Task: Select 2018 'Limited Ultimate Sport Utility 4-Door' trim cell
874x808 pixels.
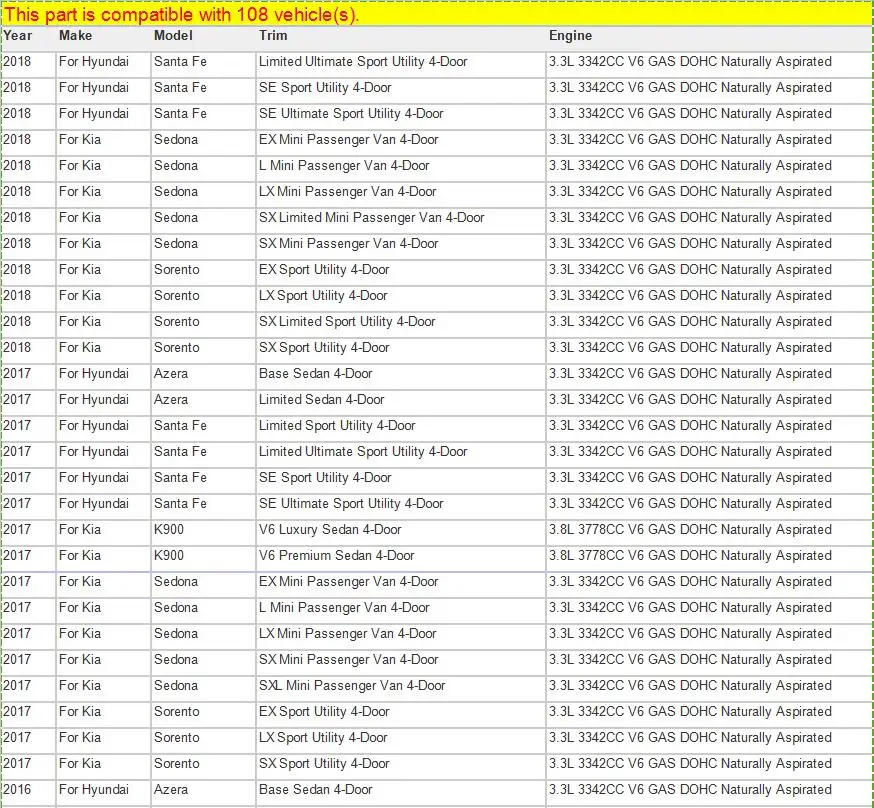Action: click(x=363, y=62)
